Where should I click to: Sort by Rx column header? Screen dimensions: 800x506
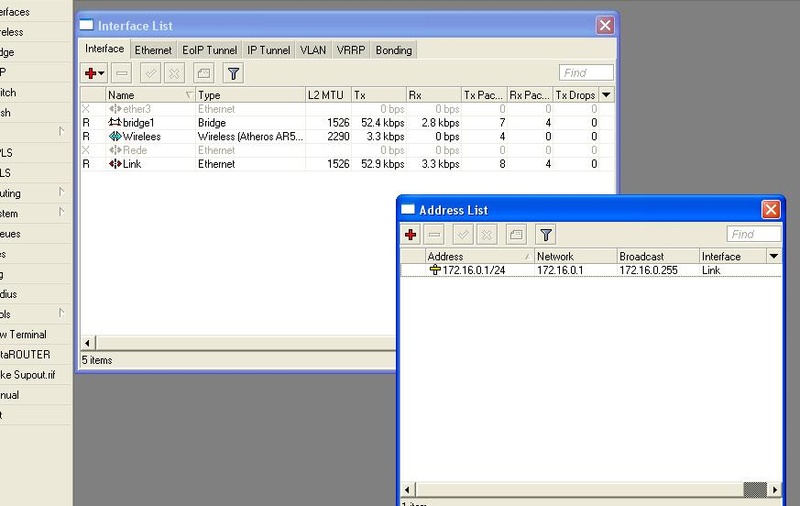(434, 95)
